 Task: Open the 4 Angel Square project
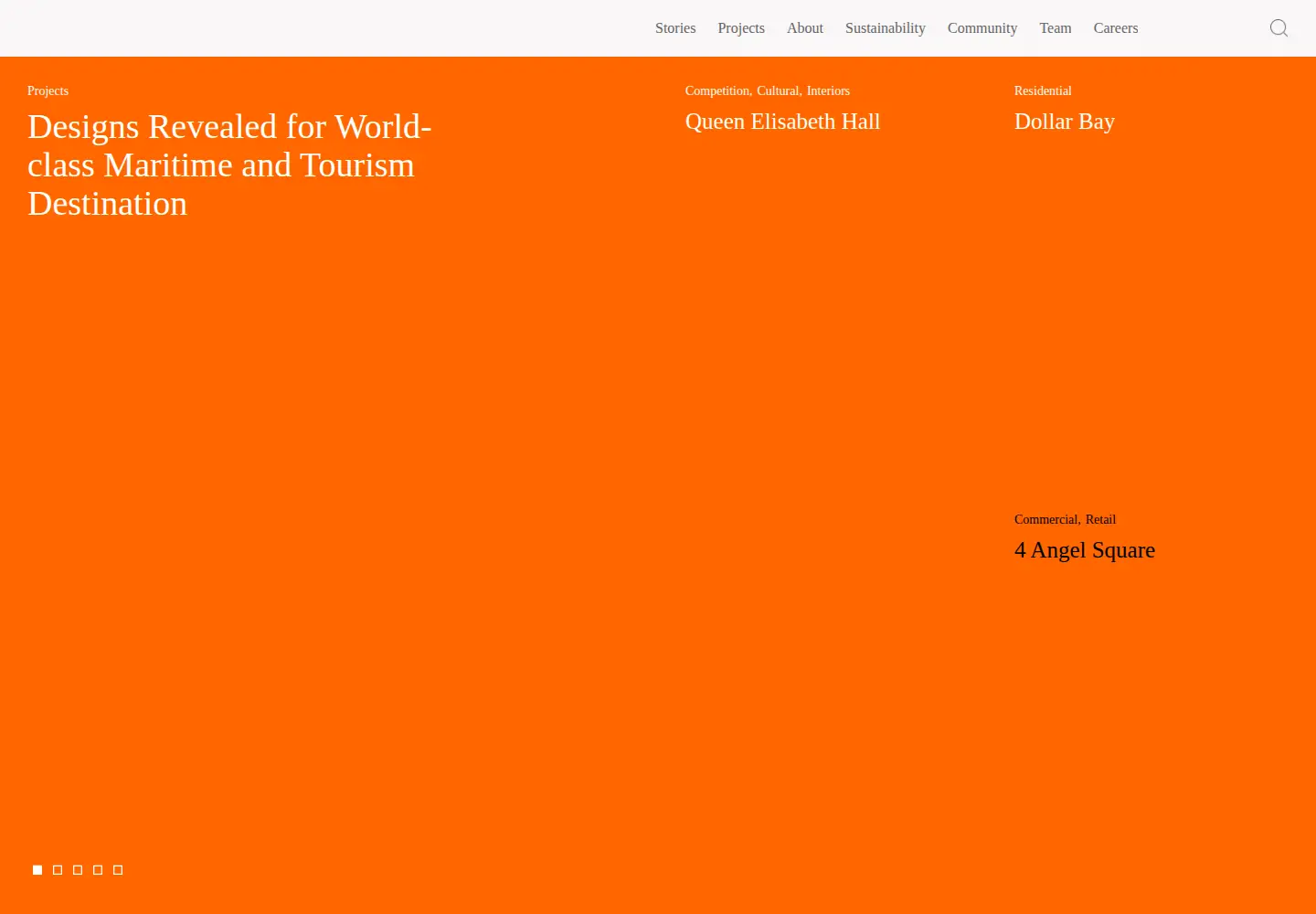[x=1085, y=550]
